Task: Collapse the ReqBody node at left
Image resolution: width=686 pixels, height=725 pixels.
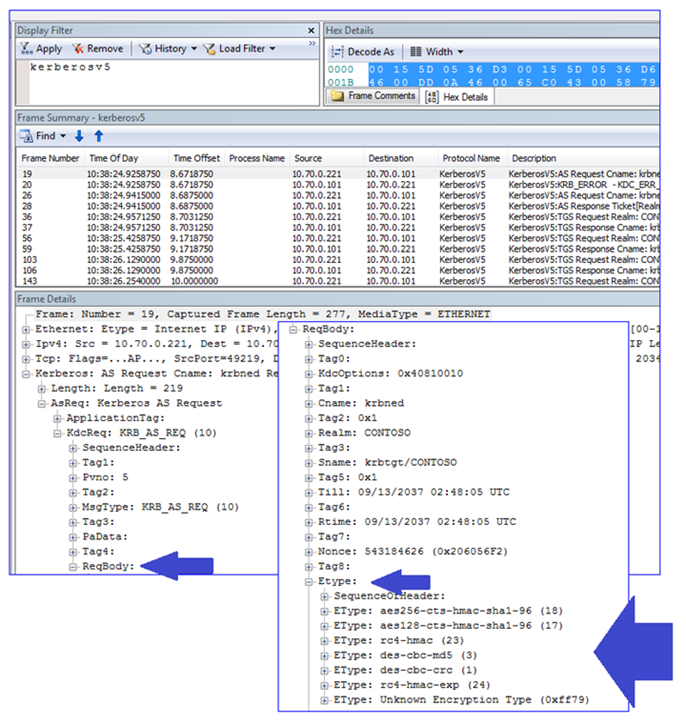Action: (73, 566)
